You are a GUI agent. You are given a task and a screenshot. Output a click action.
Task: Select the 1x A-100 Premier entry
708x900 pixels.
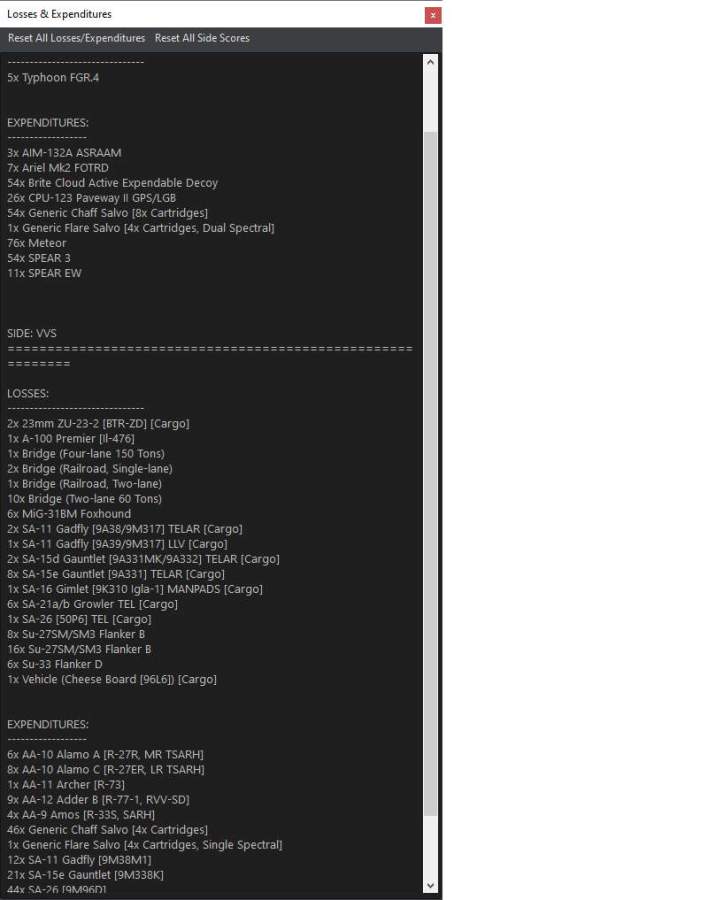tap(70, 438)
